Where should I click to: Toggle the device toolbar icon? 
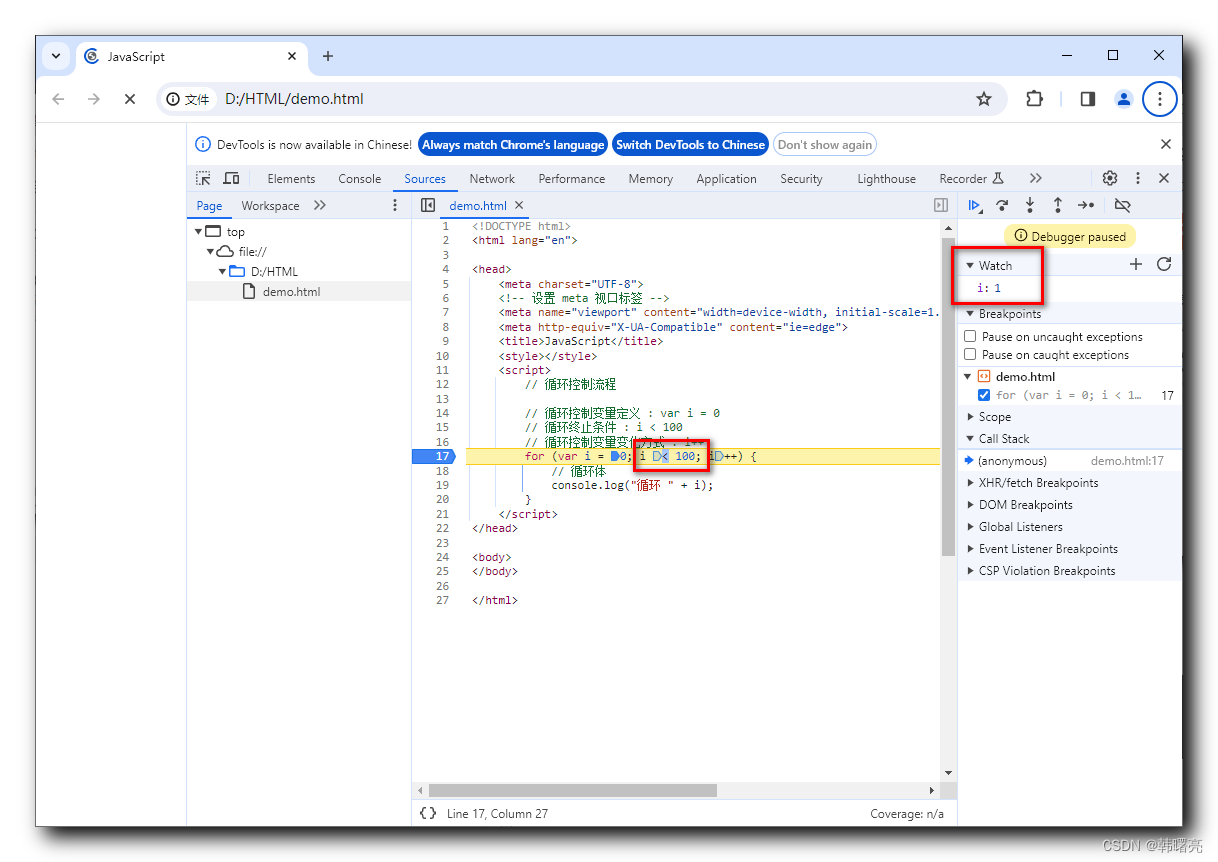(x=231, y=178)
